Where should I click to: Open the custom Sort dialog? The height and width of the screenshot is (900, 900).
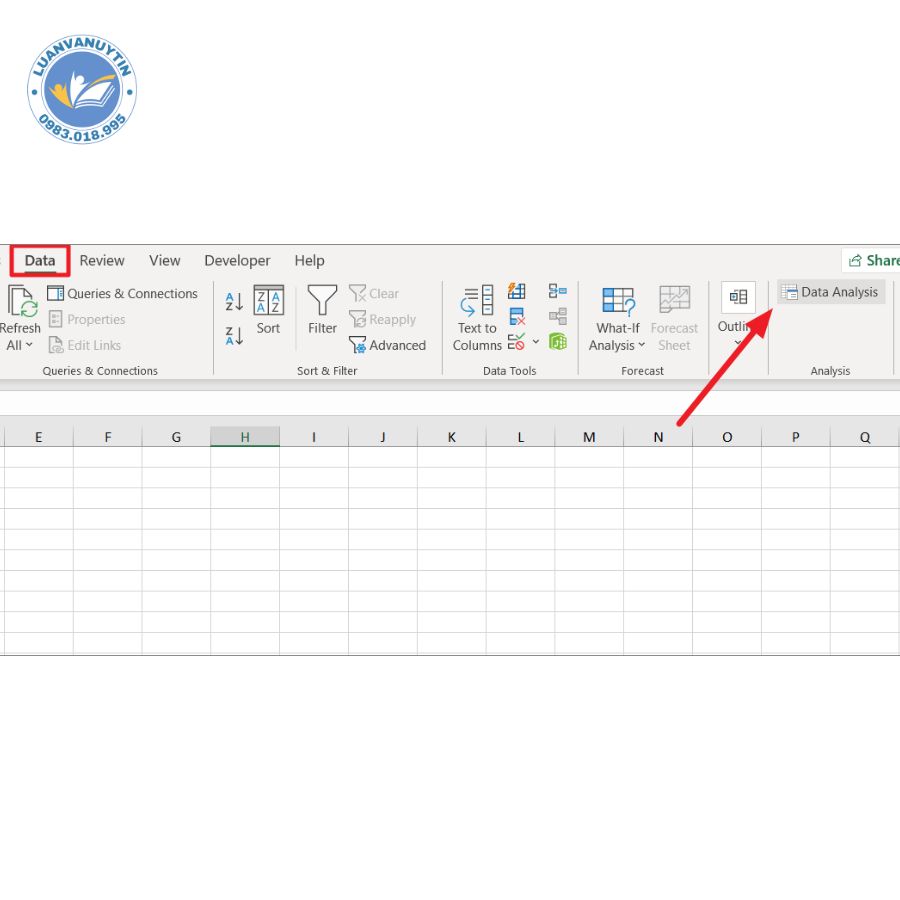(268, 310)
